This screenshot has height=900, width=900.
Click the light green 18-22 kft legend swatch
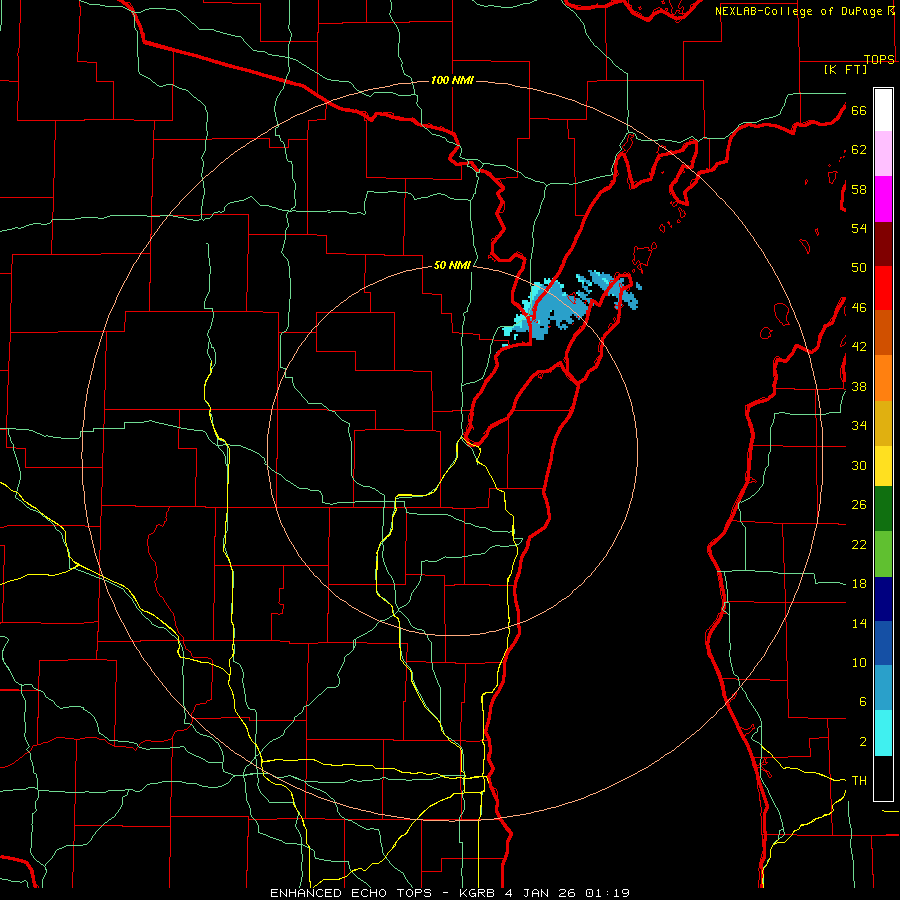tap(883, 554)
